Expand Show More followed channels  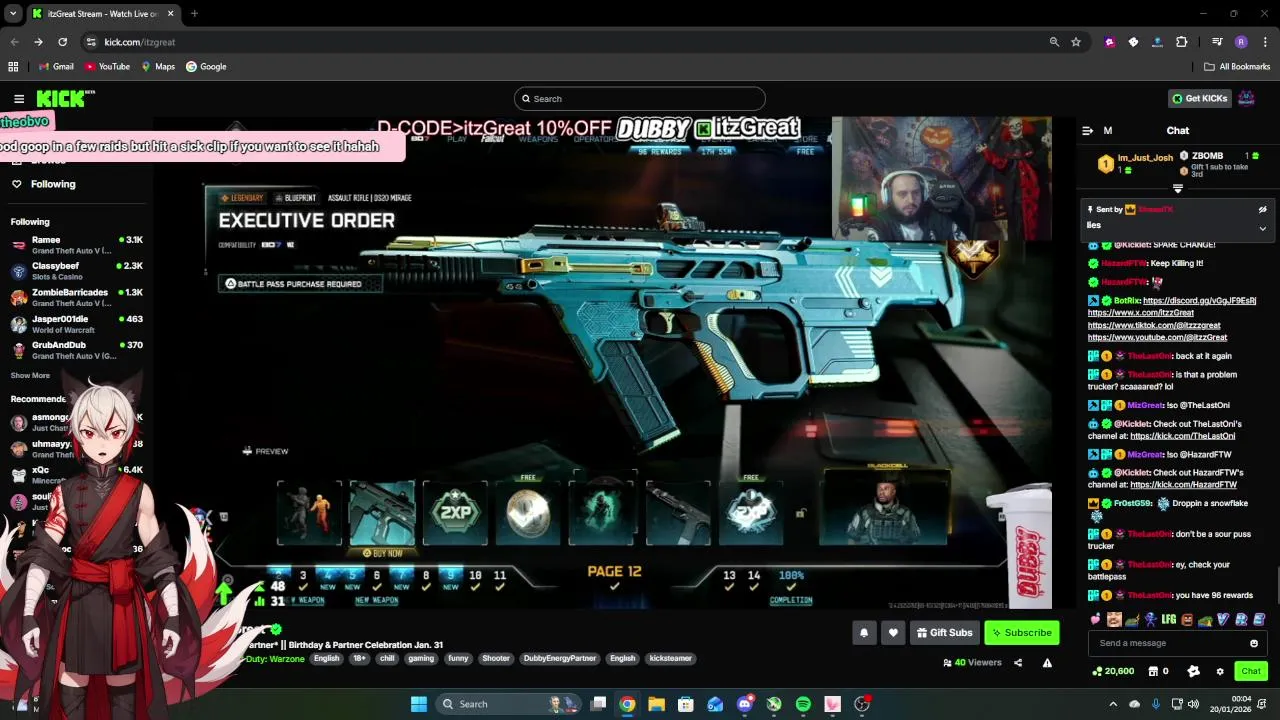[30, 376]
